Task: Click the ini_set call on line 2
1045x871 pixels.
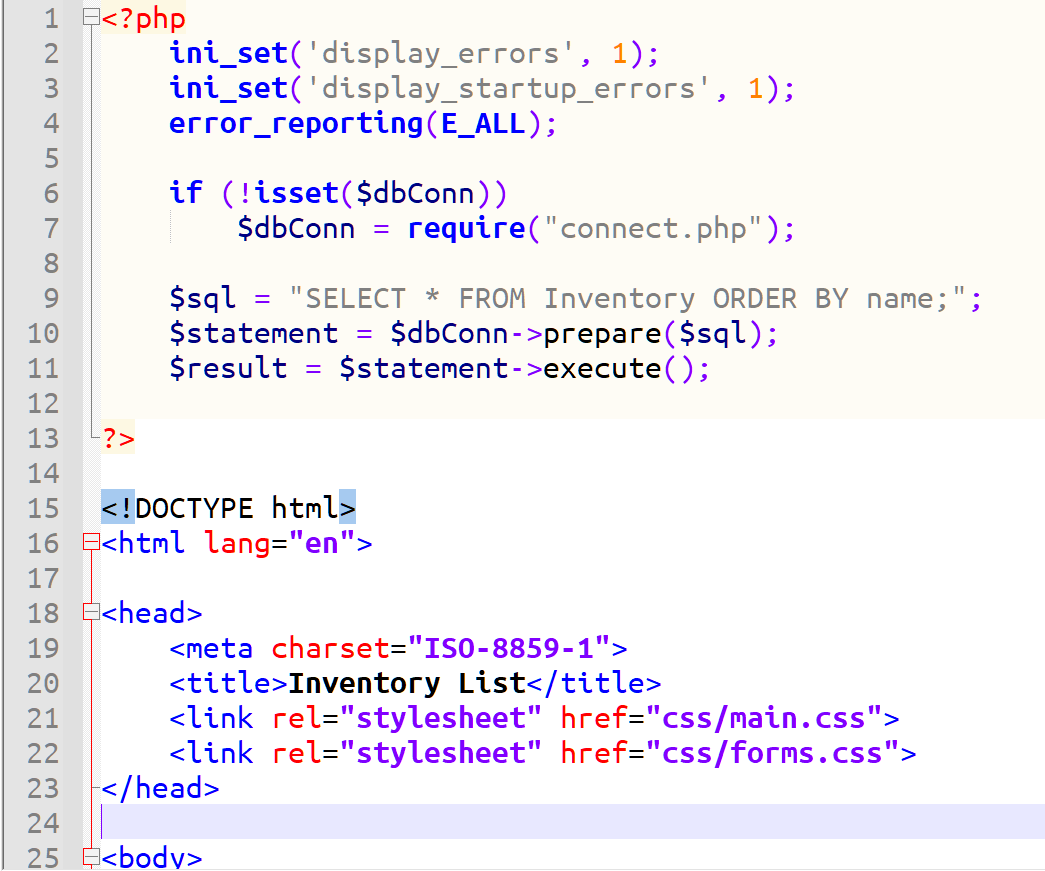Action: tap(228, 53)
